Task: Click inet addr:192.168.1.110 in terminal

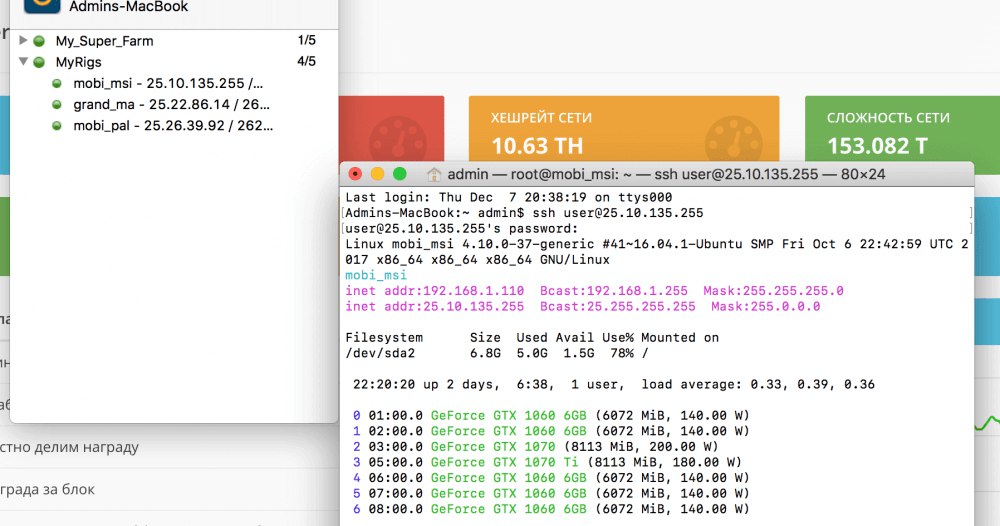Action: click(x=434, y=291)
